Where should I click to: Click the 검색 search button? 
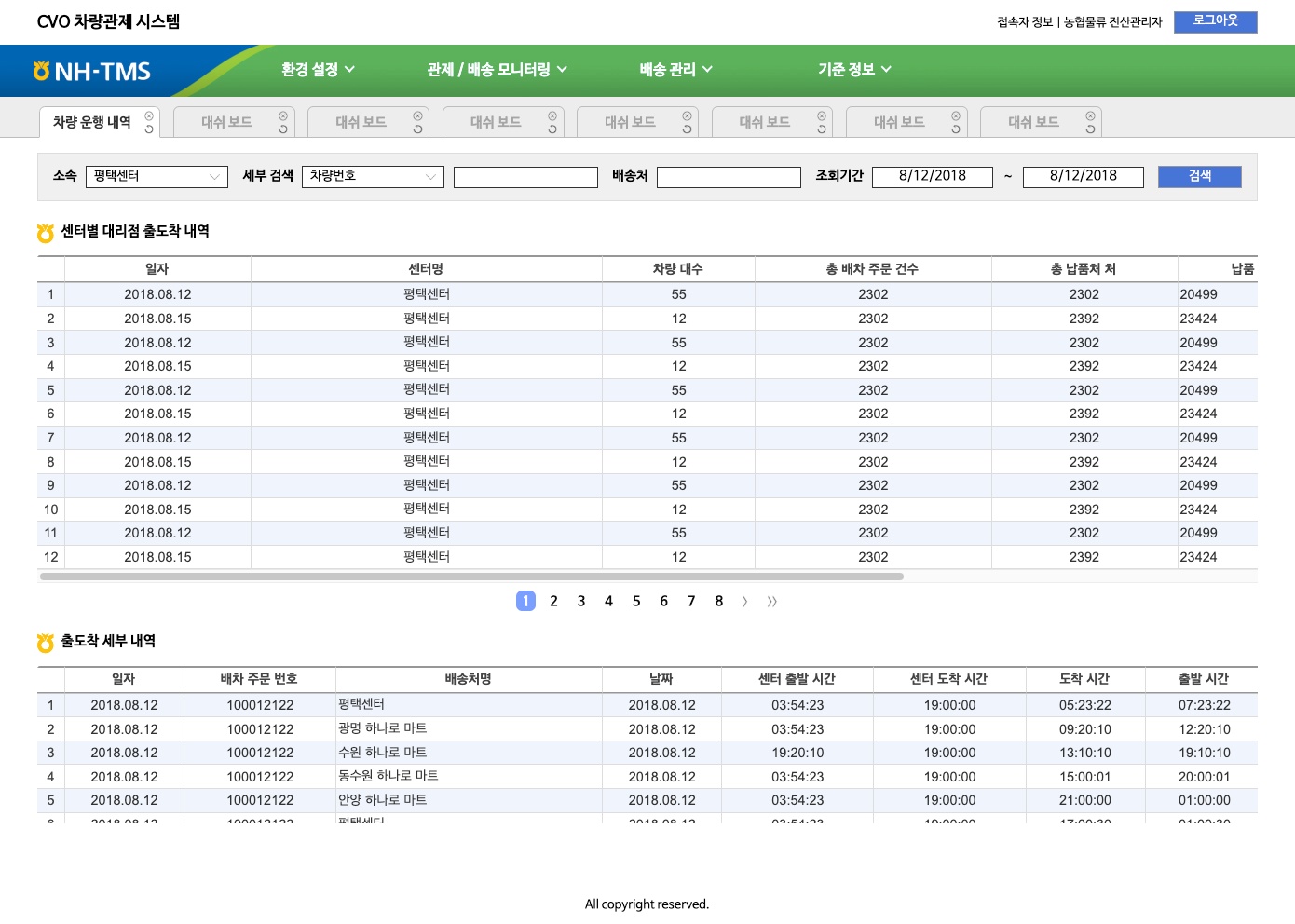tap(1200, 176)
